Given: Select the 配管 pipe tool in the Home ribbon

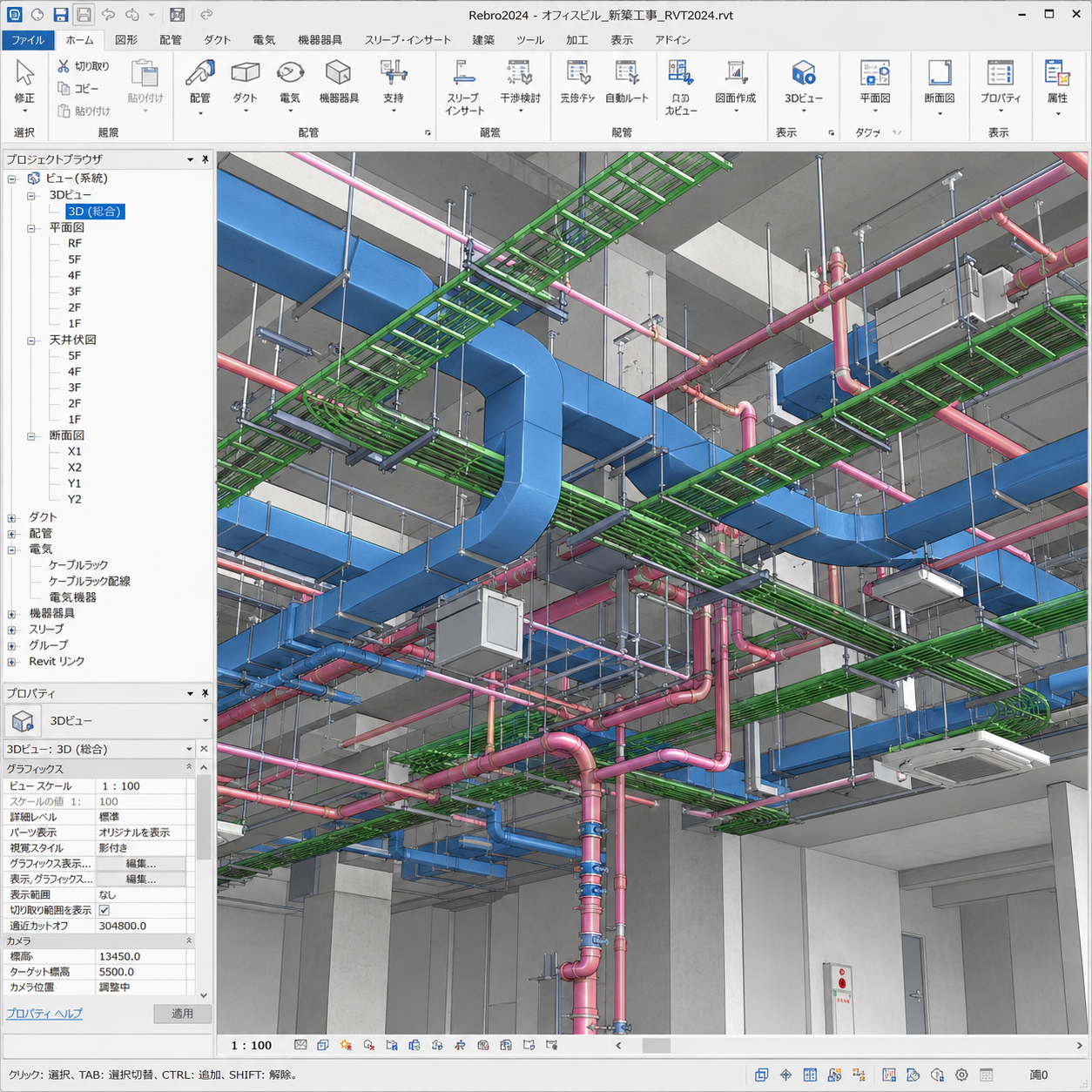Looking at the screenshot, I should tap(200, 73).
